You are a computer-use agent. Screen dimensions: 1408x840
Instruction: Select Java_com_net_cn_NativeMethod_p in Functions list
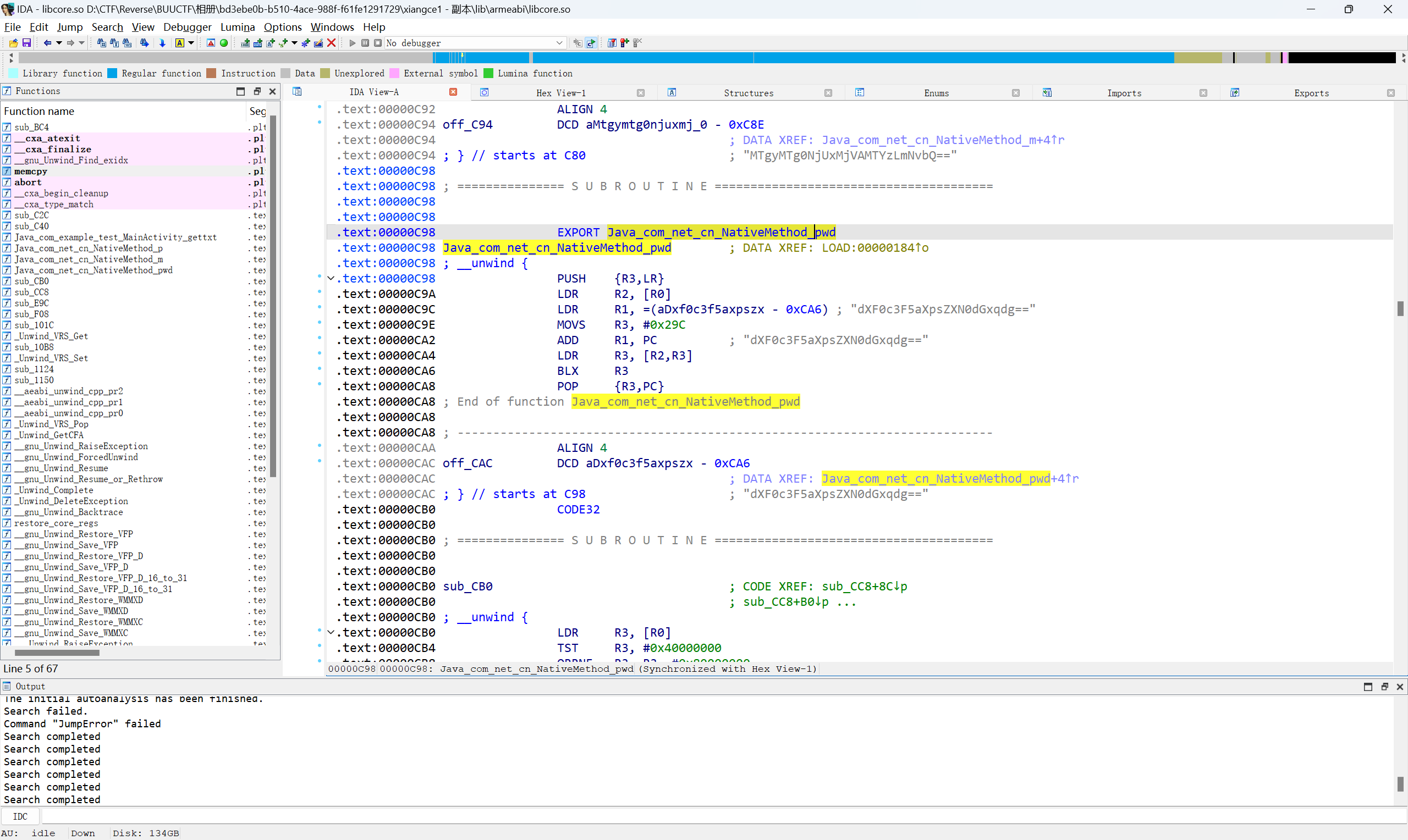point(89,248)
